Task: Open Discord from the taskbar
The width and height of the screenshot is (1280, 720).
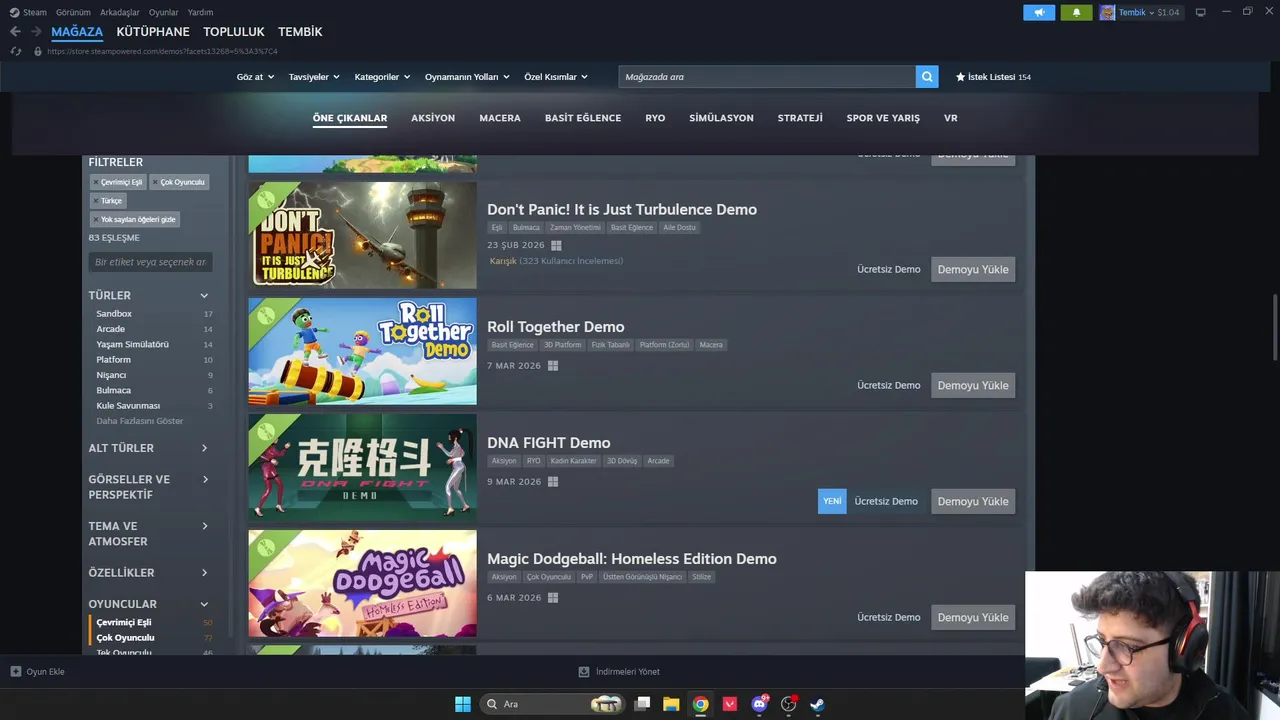Action: coord(759,704)
